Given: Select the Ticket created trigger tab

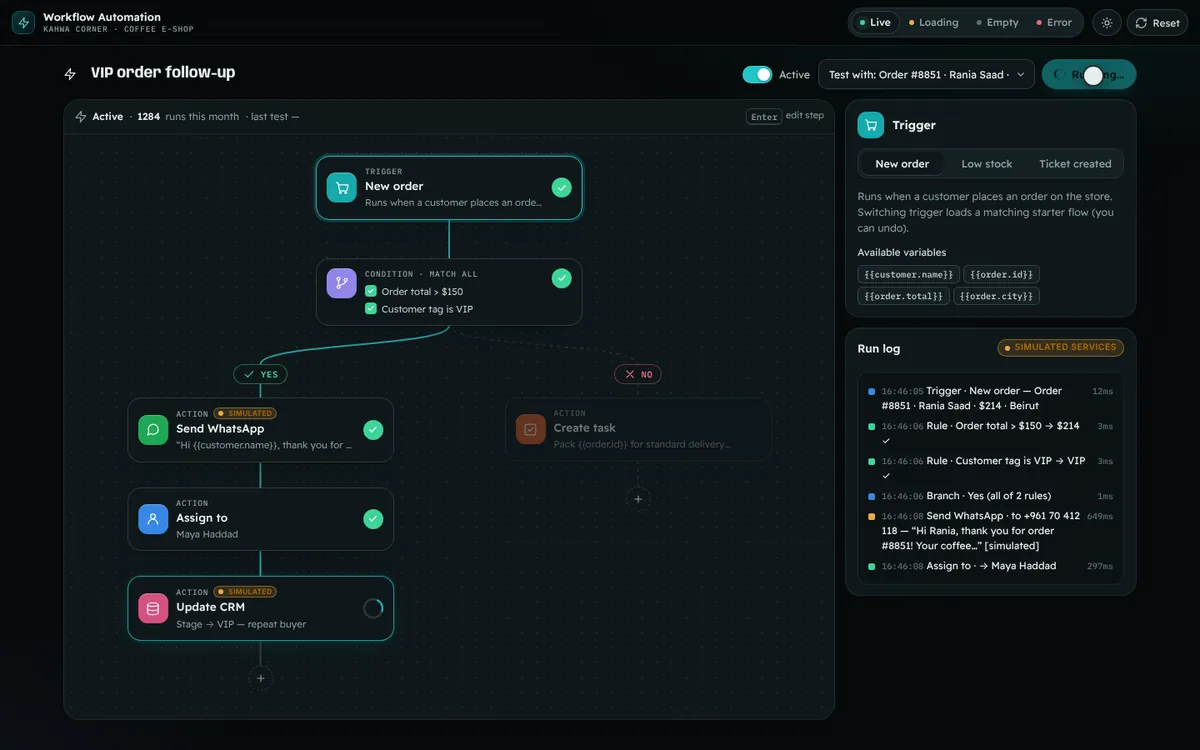Looking at the screenshot, I should [x=1075, y=164].
